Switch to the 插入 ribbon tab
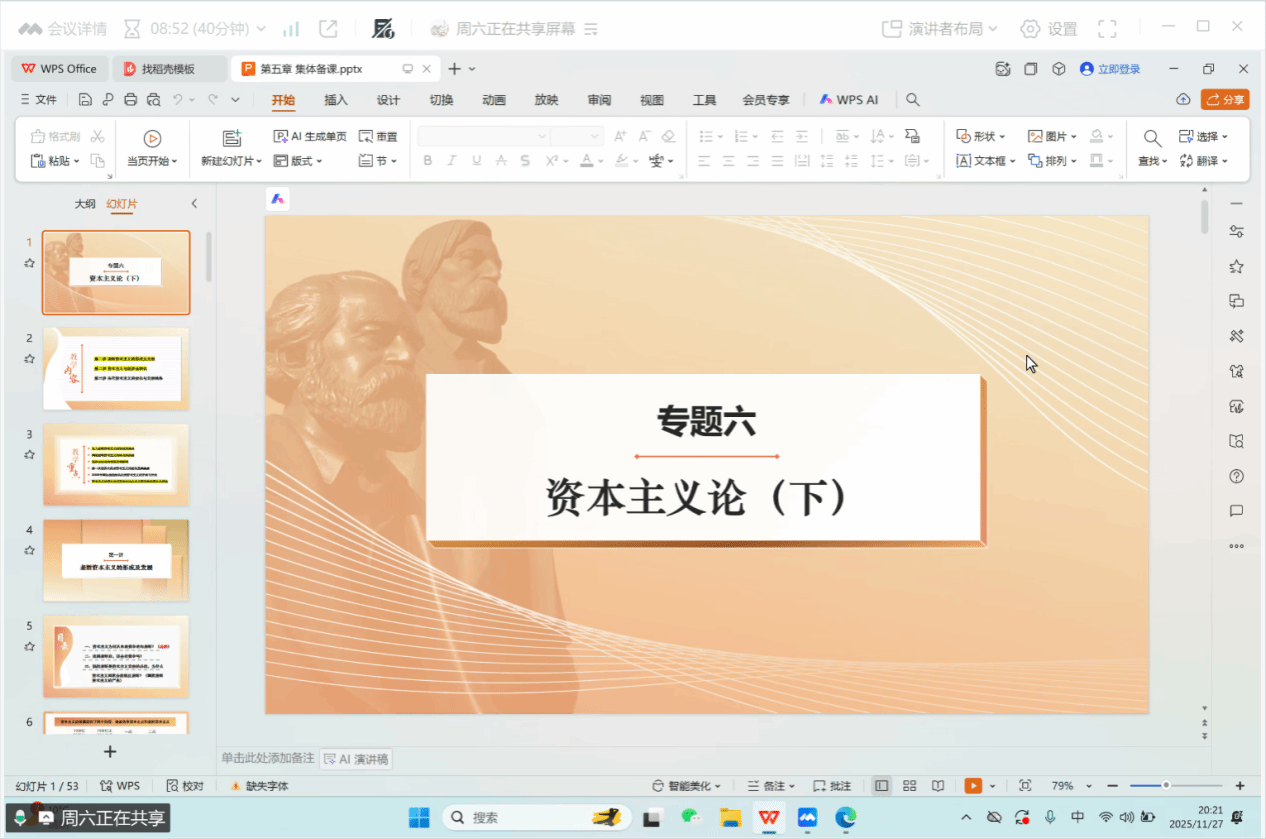The height and width of the screenshot is (839, 1266). pyautogui.click(x=336, y=100)
